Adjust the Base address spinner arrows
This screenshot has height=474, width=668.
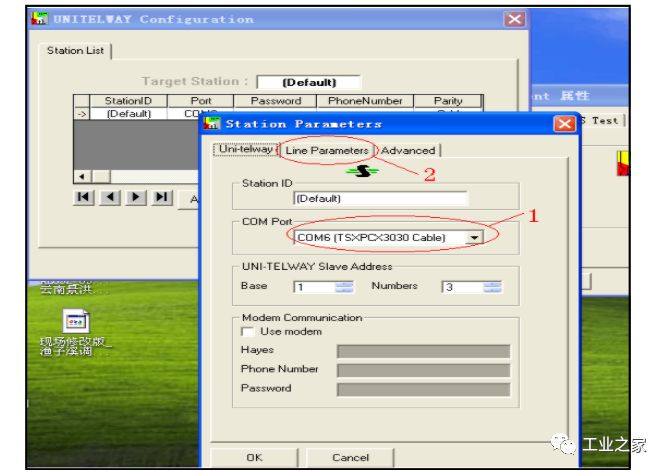pyautogui.click(x=344, y=287)
